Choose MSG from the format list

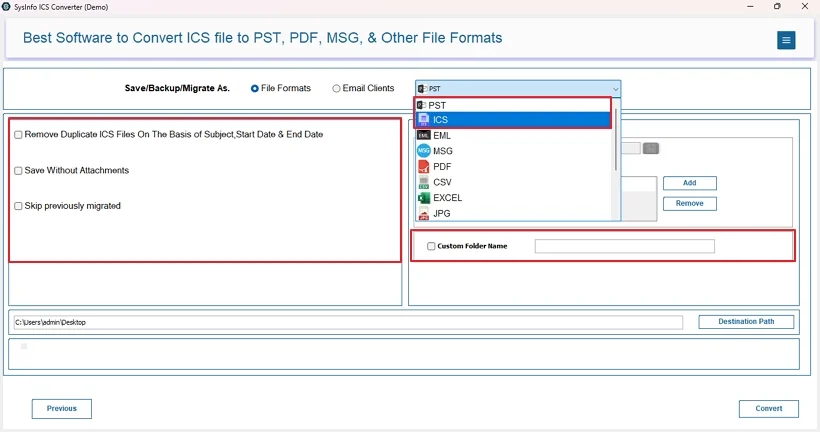(x=514, y=151)
